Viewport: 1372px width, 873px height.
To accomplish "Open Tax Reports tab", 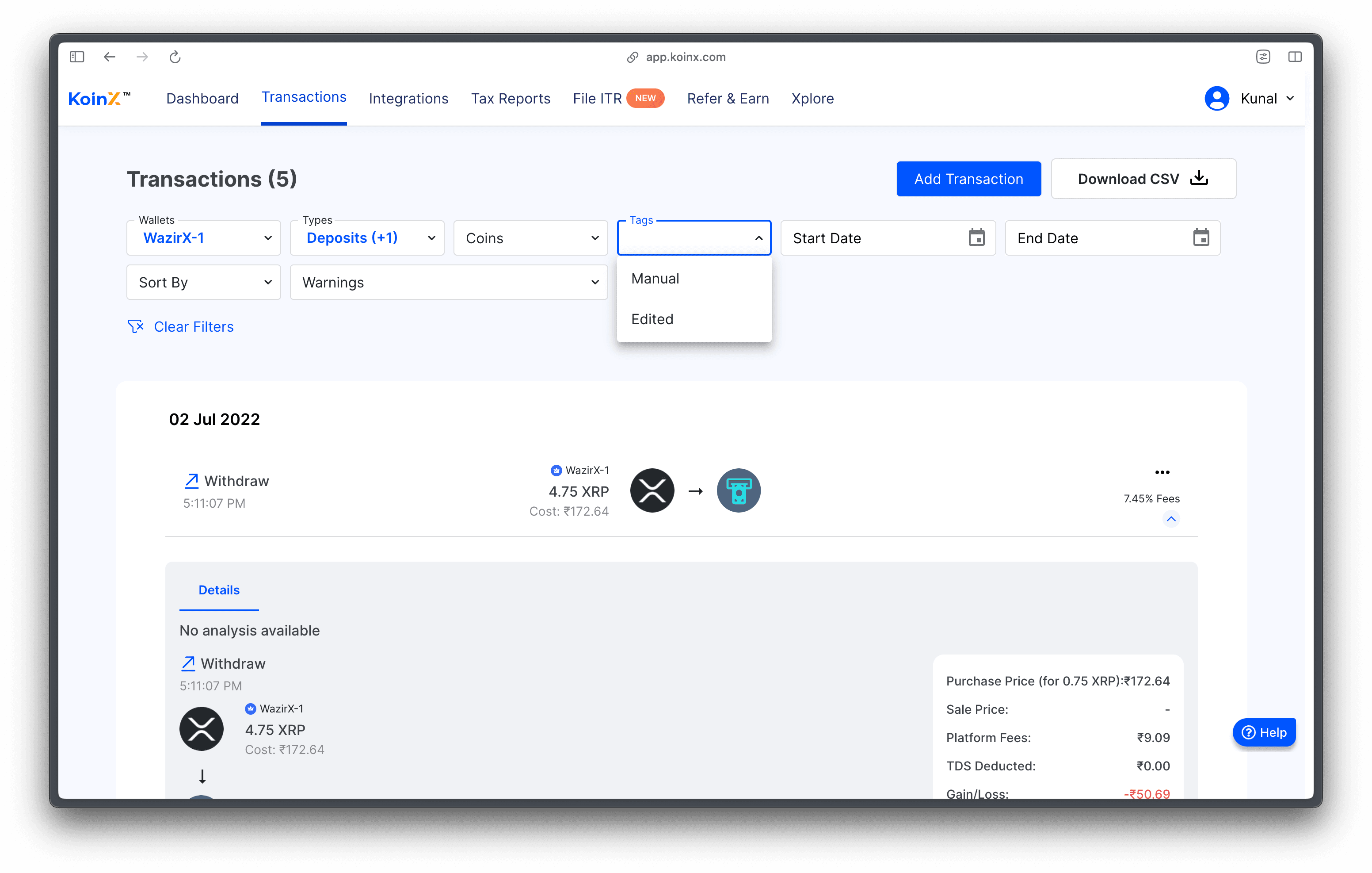I will coord(511,99).
